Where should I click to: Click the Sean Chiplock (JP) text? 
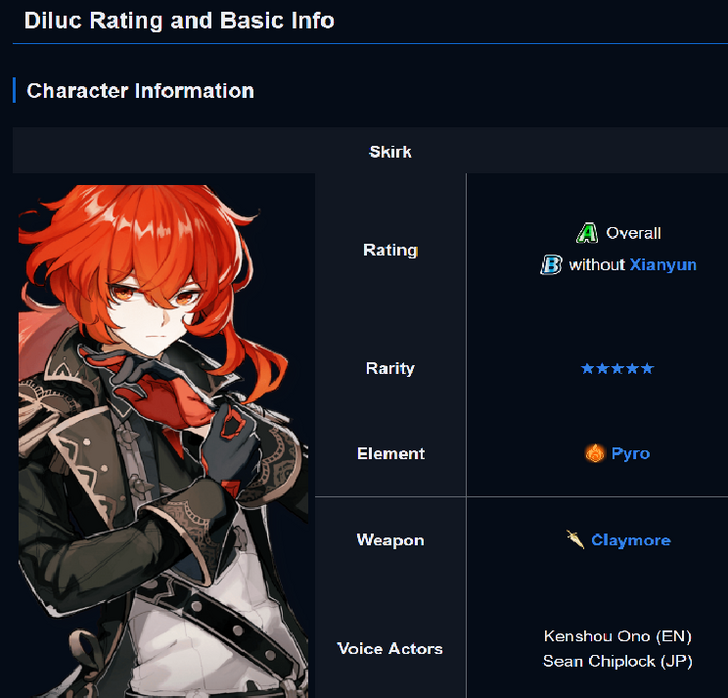click(618, 661)
